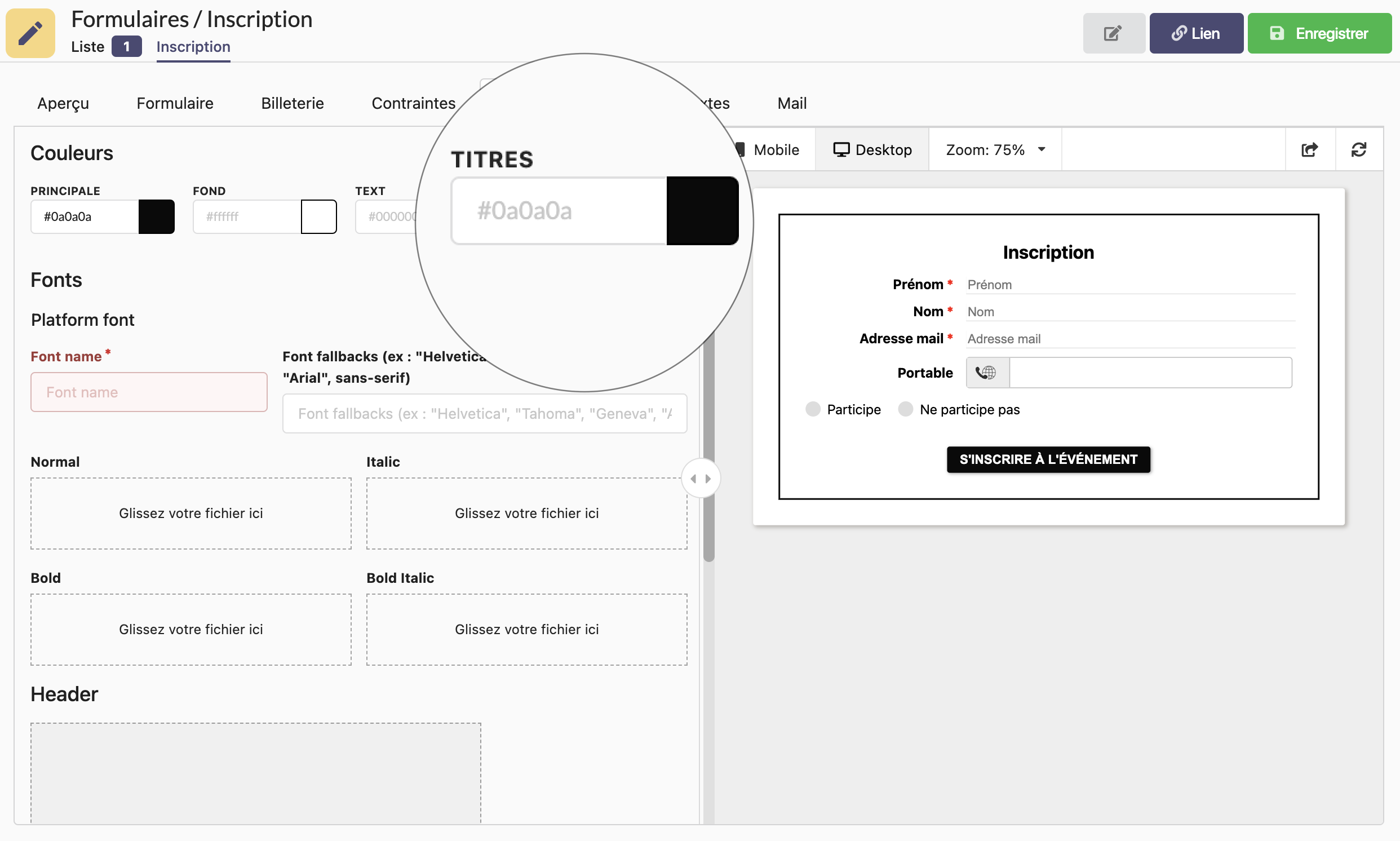Click the Text color hex input
This screenshot has height=841, width=1400.
(x=387, y=216)
